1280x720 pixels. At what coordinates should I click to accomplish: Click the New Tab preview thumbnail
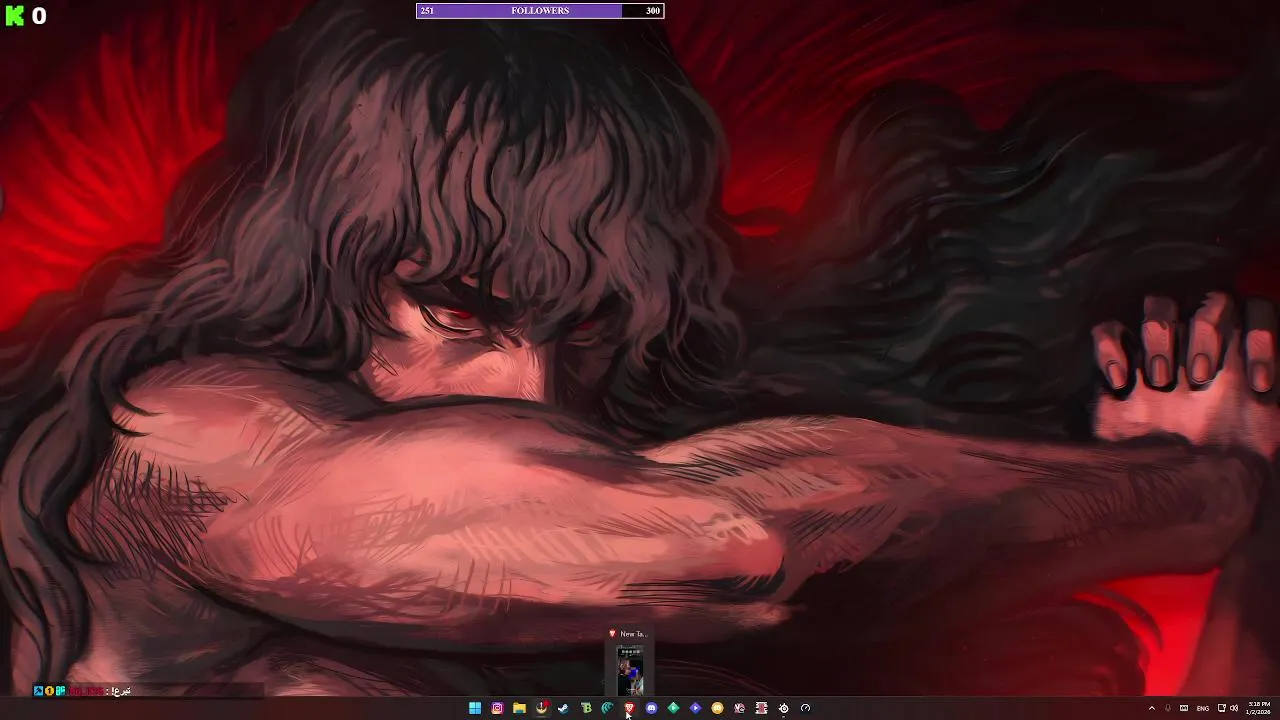(630, 670)
